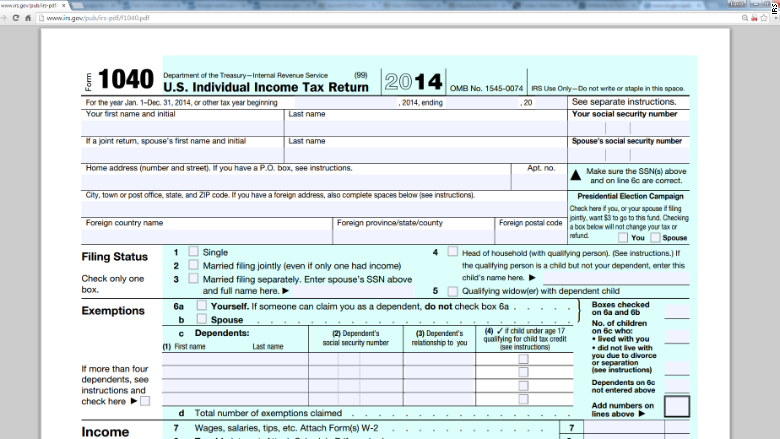
Task: Click the Boxes checked on 6a and 6b field
Action: pyautogui.click(x=677, y=312)
